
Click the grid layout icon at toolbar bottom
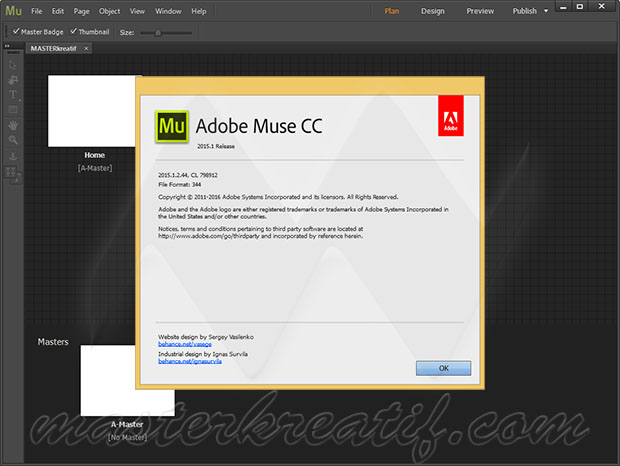tap(13, 173)
